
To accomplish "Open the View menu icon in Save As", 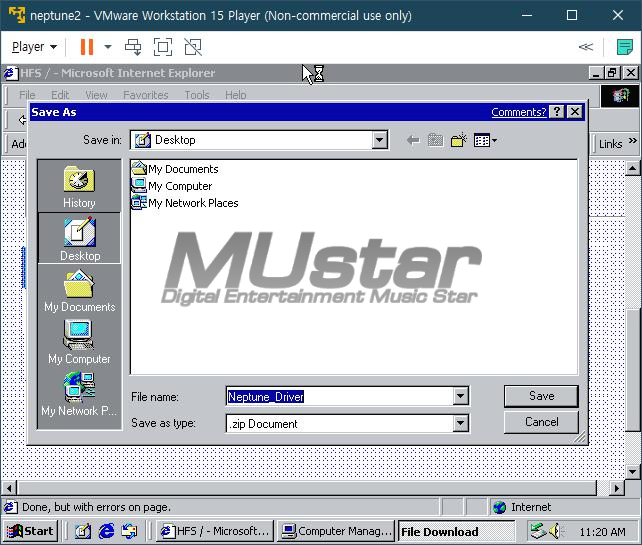I will (x=485, y=140).
